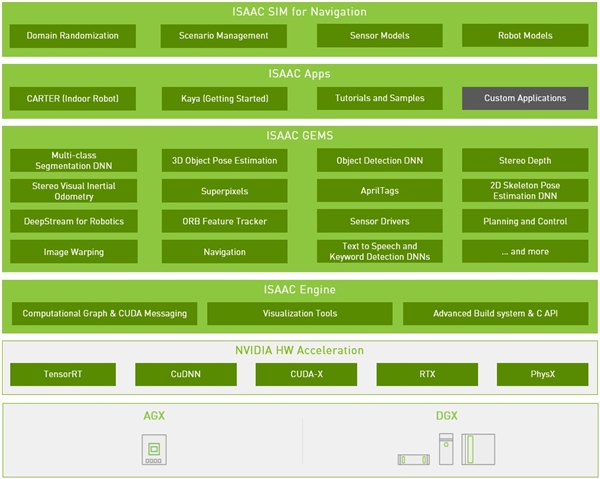Select 2D Skeleton Pose Estimation DNN
The width and height of the screenshot is (600, 479).
click(x=525, y=191)
